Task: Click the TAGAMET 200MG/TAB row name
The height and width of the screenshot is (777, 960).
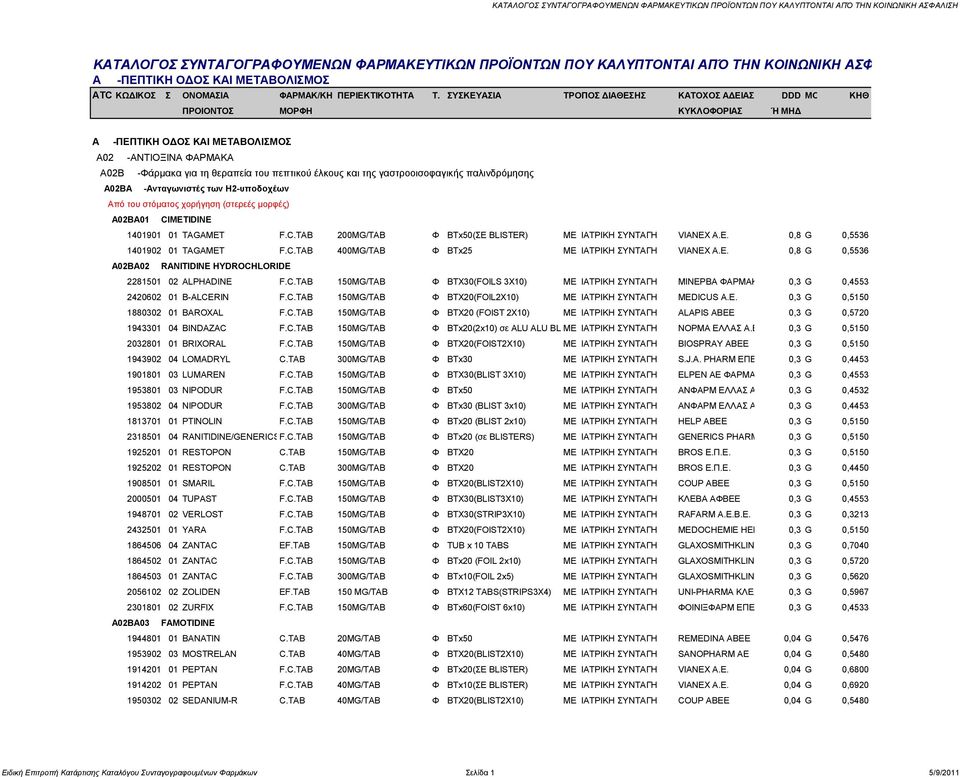Action: (203, 235)
